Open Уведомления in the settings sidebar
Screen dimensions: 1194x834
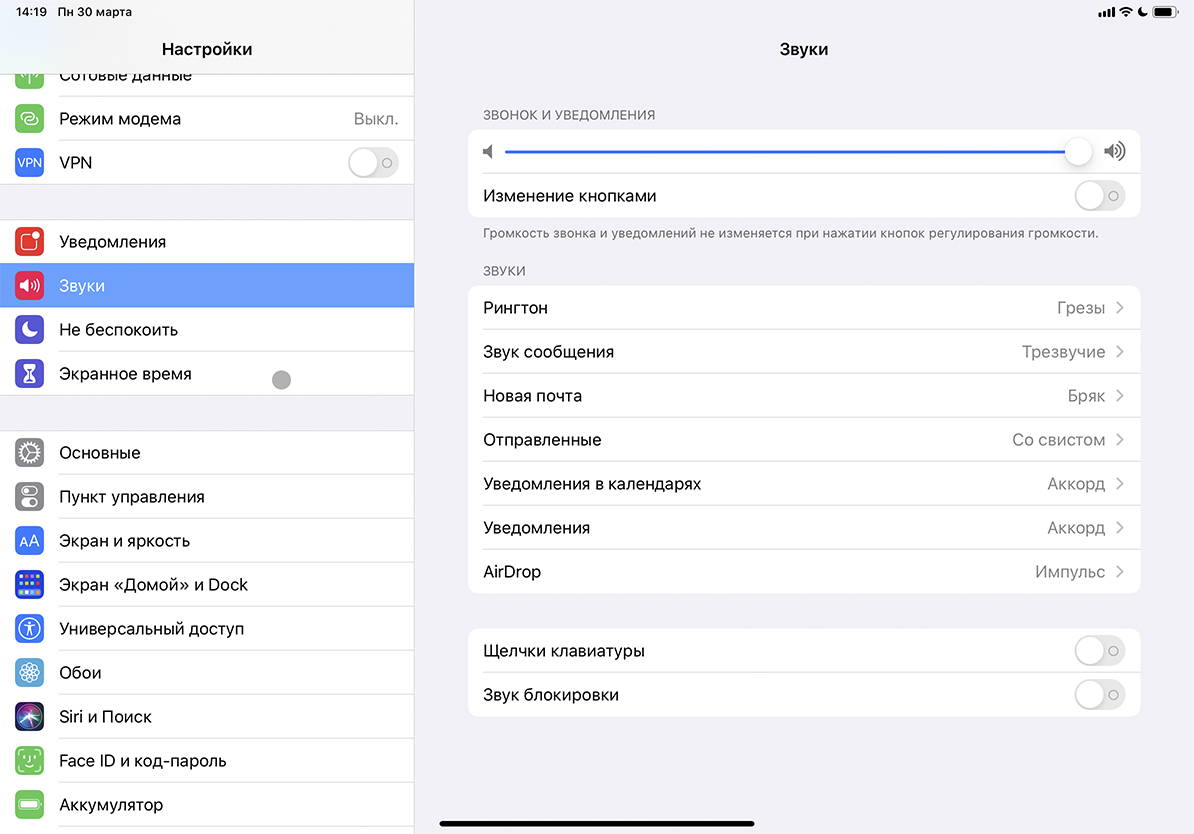click(x=207, y=241)
